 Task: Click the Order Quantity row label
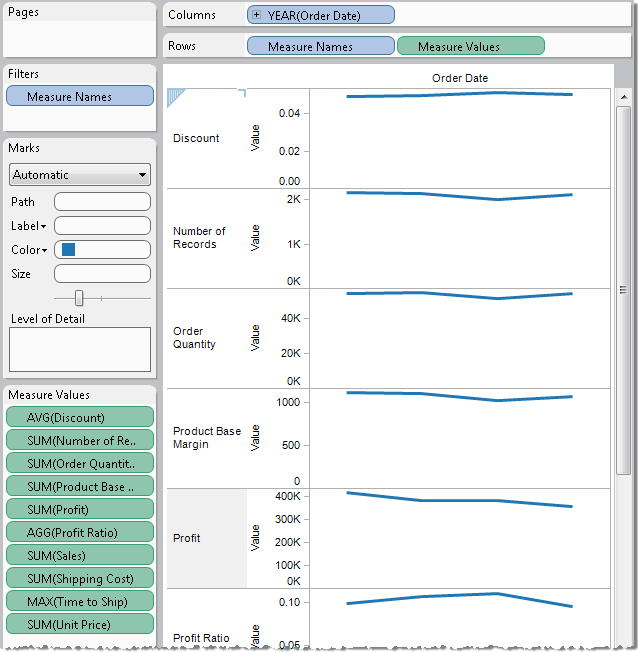(x=194, y=338)
